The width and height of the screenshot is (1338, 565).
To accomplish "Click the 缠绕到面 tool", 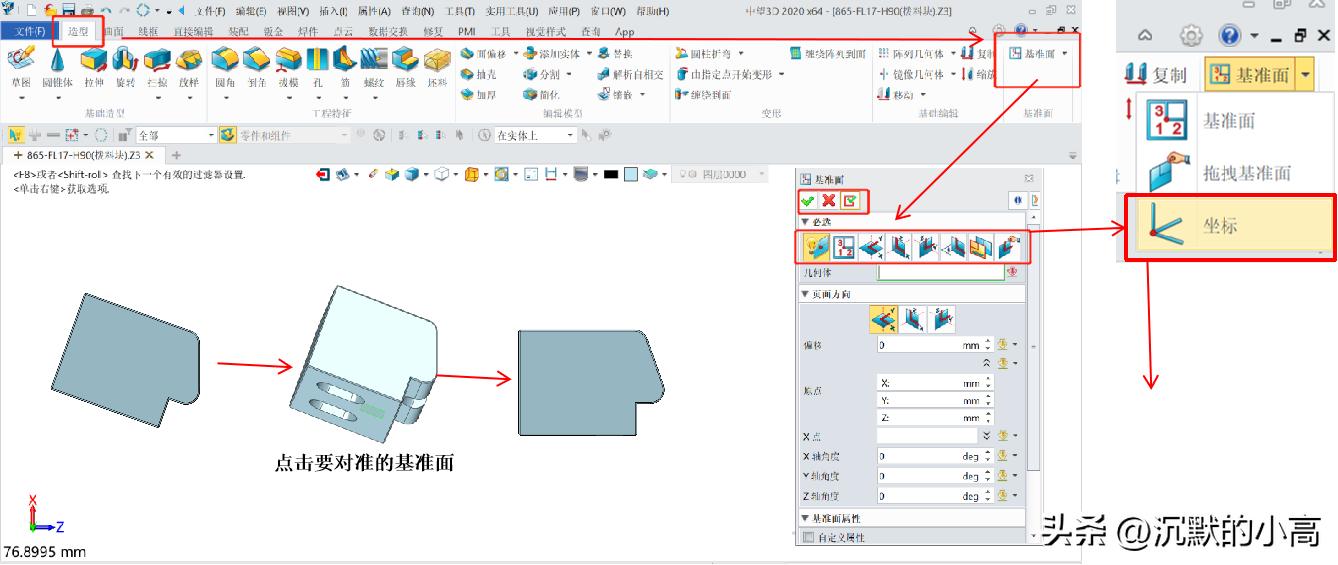I will coord(703,95).
